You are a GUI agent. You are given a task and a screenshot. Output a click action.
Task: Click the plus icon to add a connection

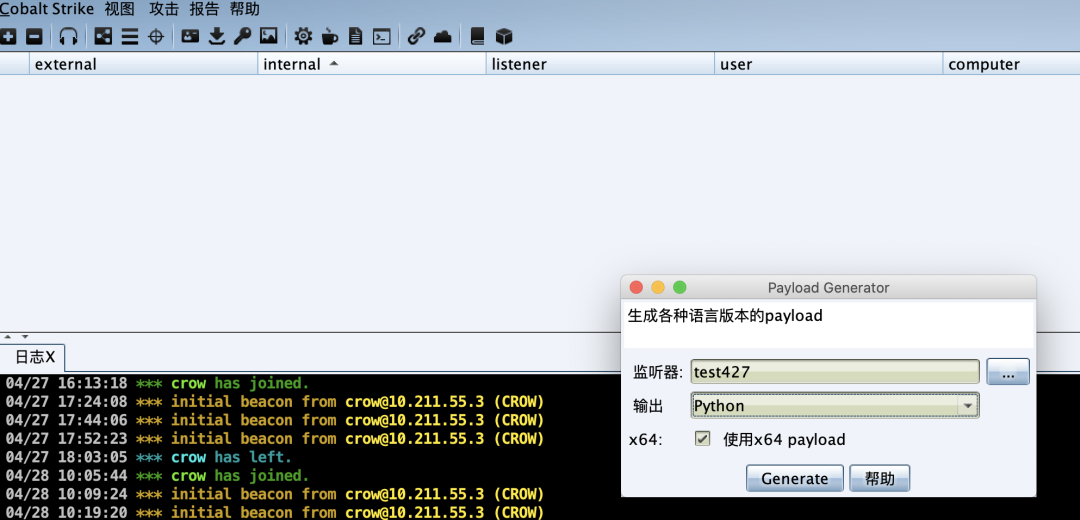coord(8,37)
